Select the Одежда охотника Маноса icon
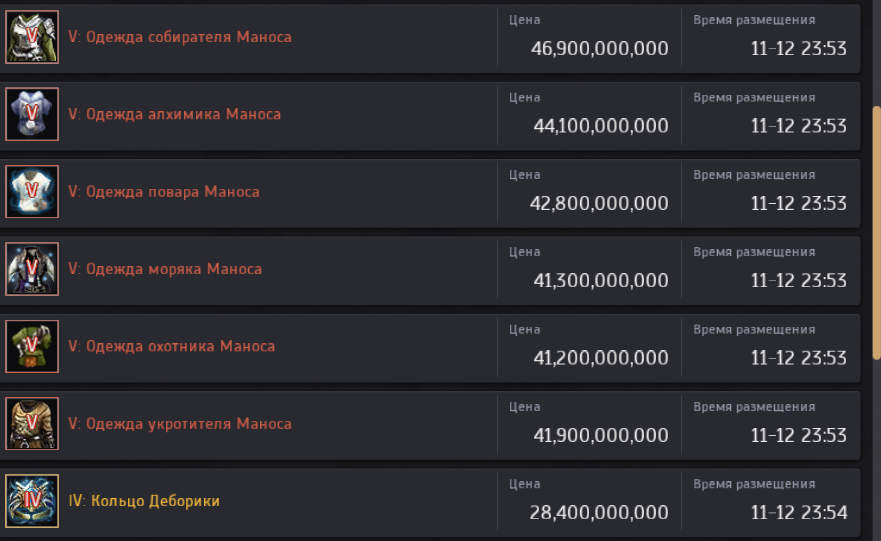 [33, 346]
